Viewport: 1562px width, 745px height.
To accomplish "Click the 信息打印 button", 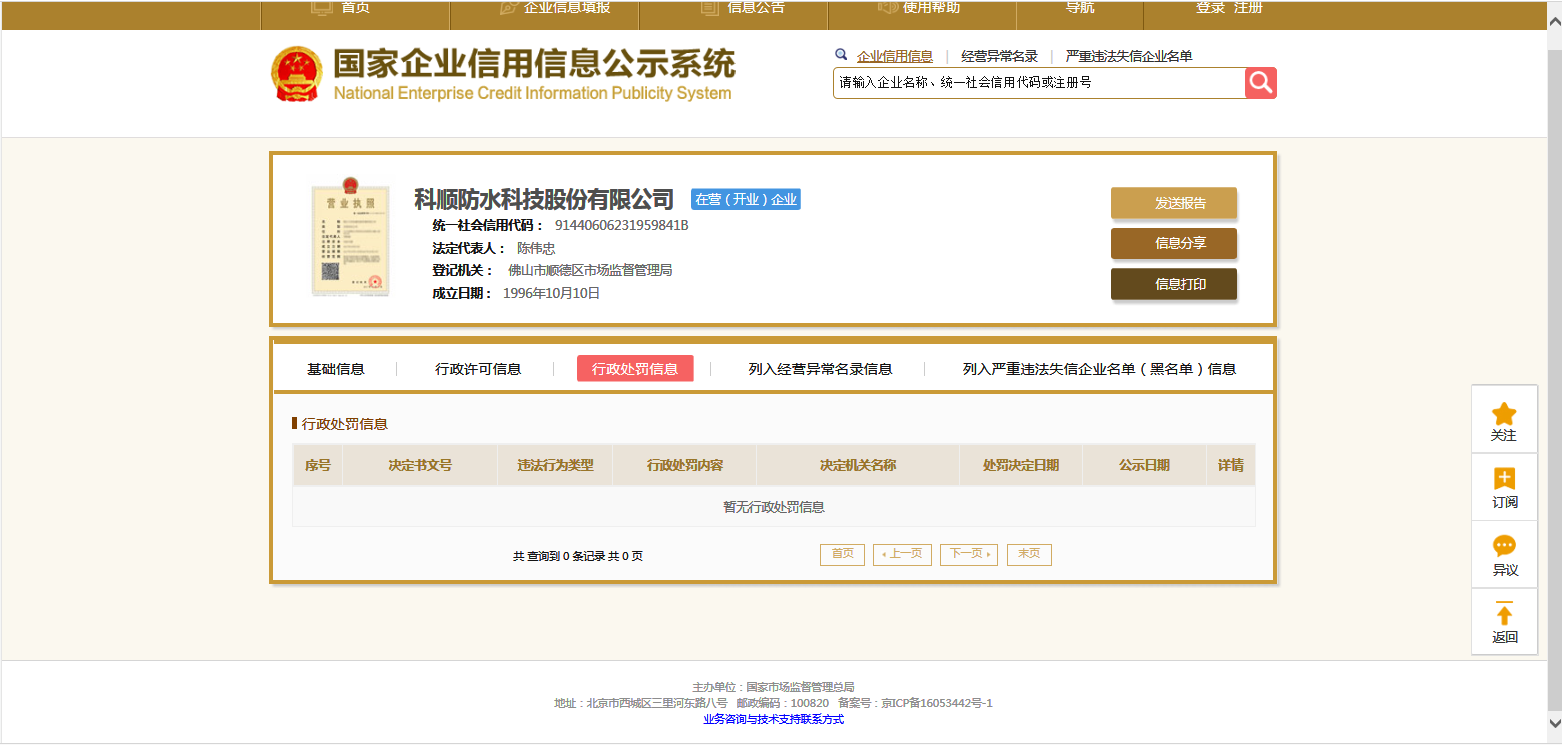I will tap(1174, 284).
